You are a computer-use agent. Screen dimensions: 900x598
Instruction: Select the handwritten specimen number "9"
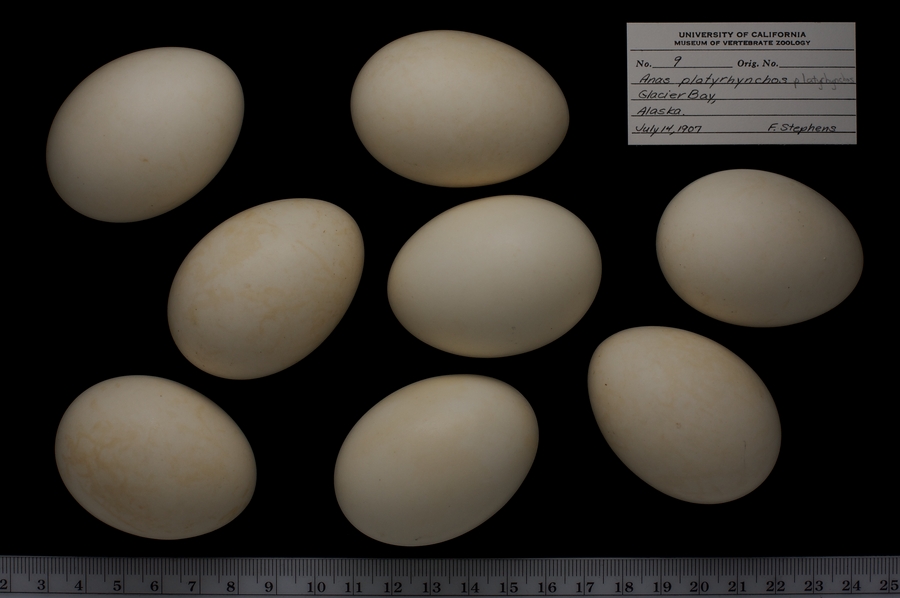coord(677,61)
